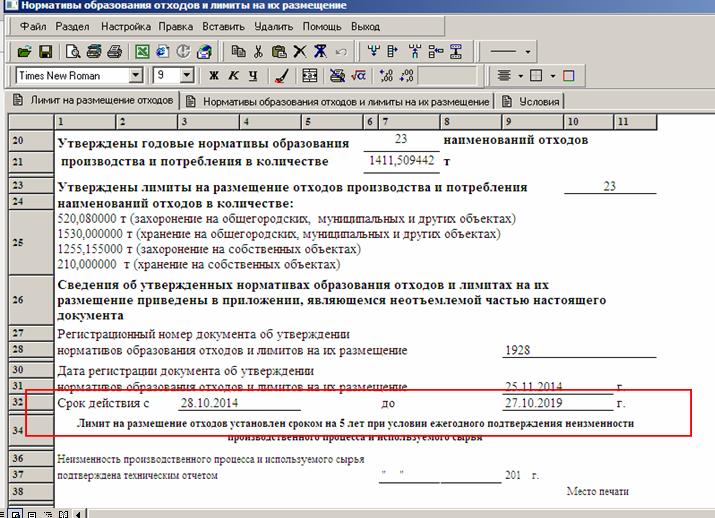715x518 pixels.
Task: Open the Times New Roman font dropdown
Action: pyautogui.click(x=136, y=76)
